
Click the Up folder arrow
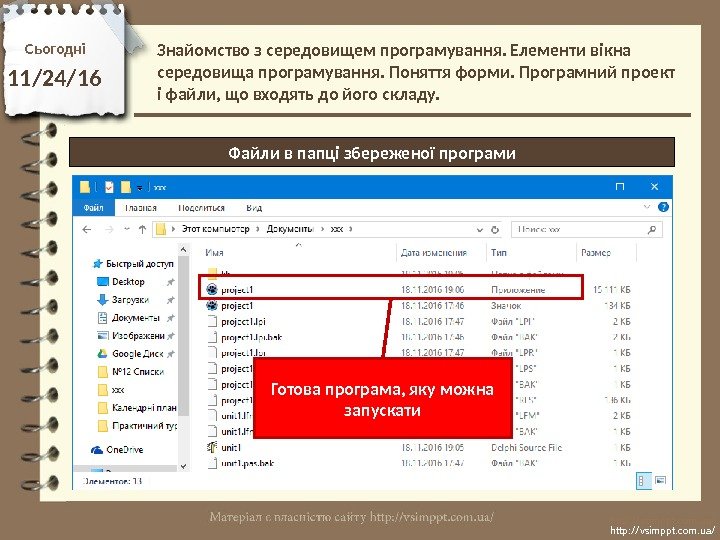(142, 229)
